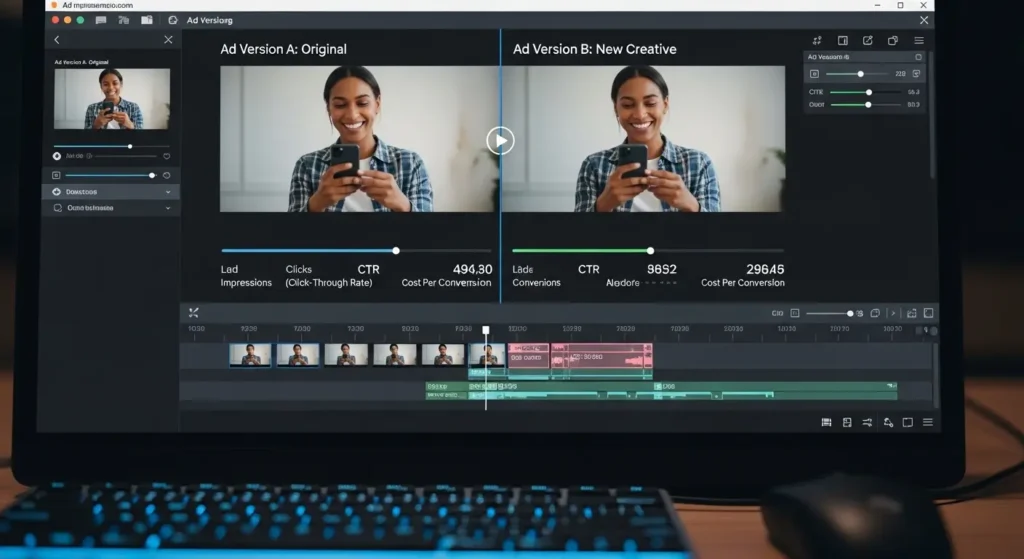
Task: Toggle the checkbox in the Ad Version B panel header
Action: pos(918,57)
